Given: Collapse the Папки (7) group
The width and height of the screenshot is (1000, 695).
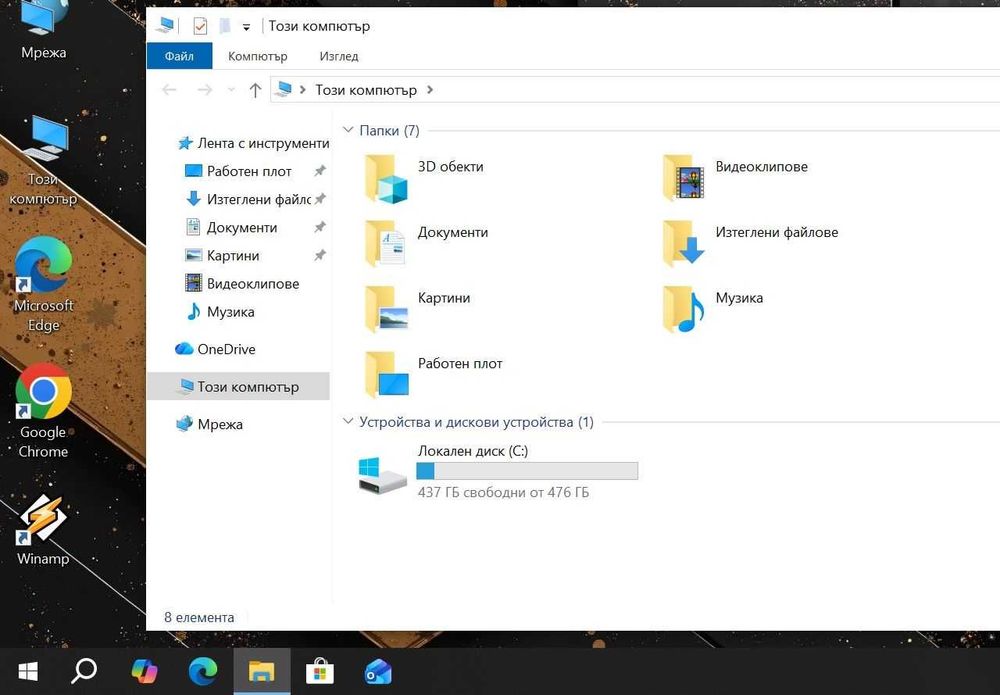Looking at the screenshot, I should [x=348, y=130].
